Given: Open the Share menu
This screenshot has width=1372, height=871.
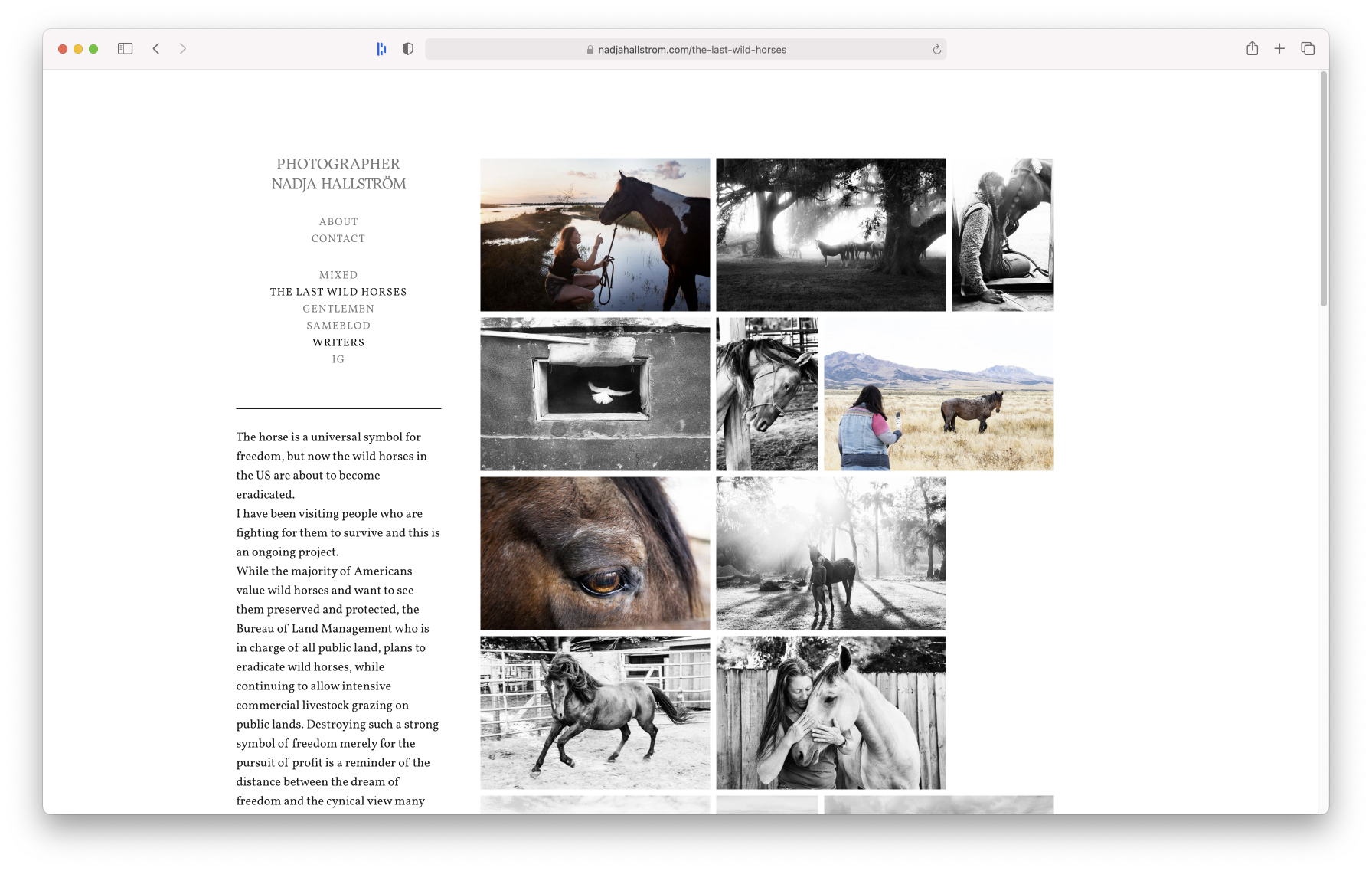Looking at the screenshot, I should pos(1252,49).
